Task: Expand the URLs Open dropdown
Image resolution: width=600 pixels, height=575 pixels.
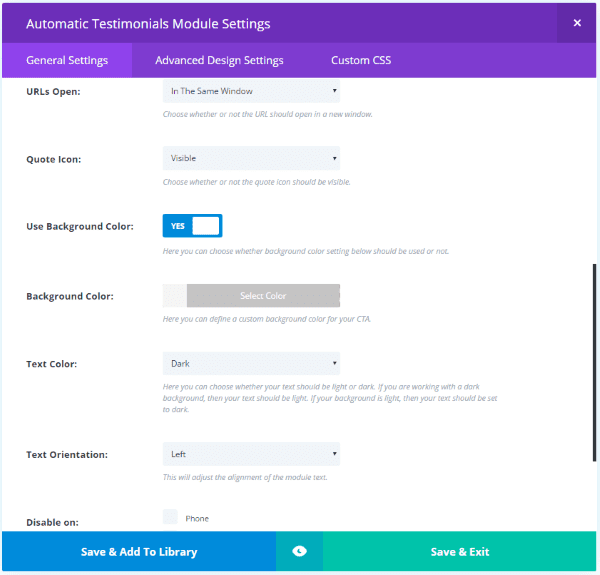Action: [251, 91]
